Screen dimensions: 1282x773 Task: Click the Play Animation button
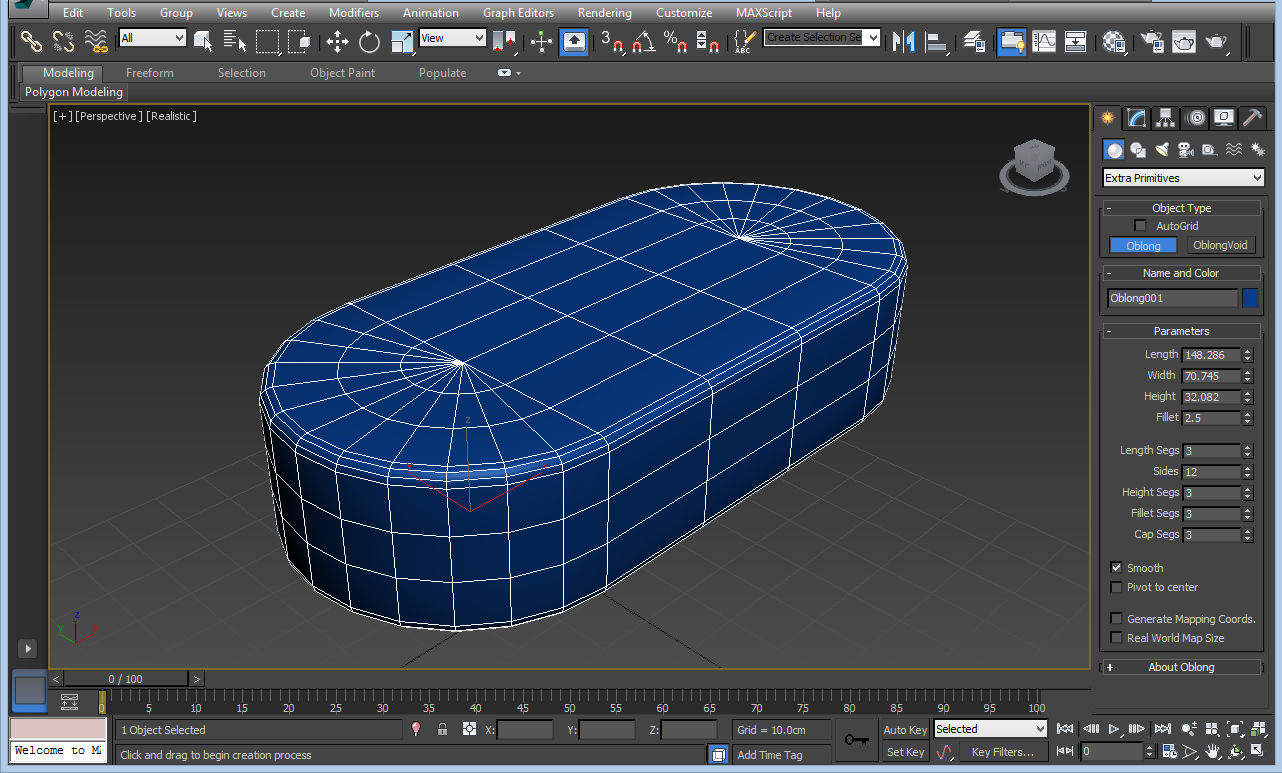[1115, 729]
